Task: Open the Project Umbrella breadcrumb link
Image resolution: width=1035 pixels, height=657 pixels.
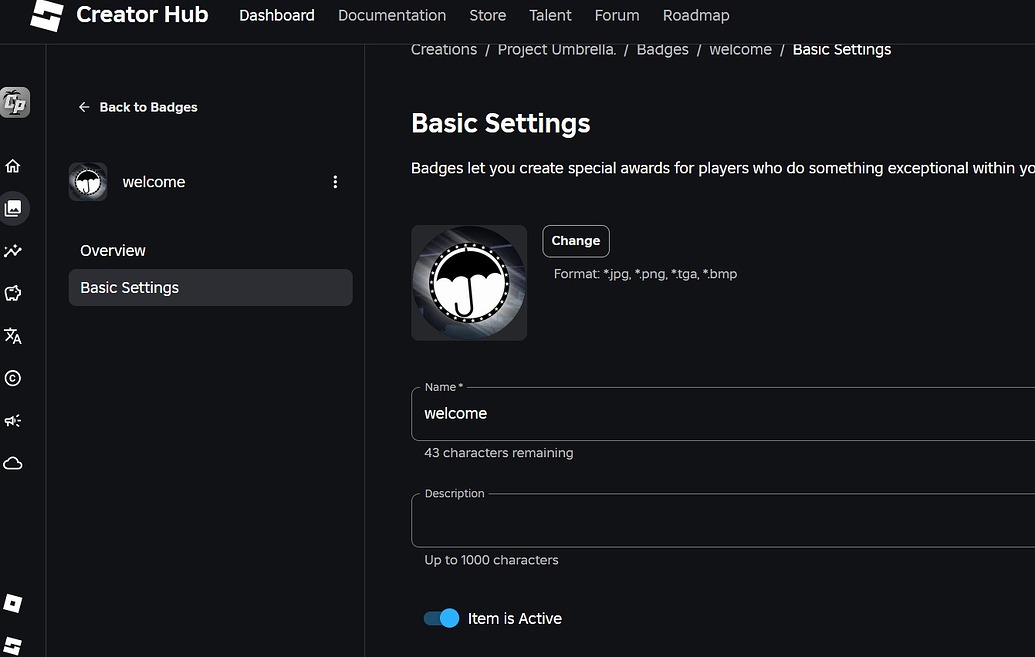Action: (x=556, y=49)
